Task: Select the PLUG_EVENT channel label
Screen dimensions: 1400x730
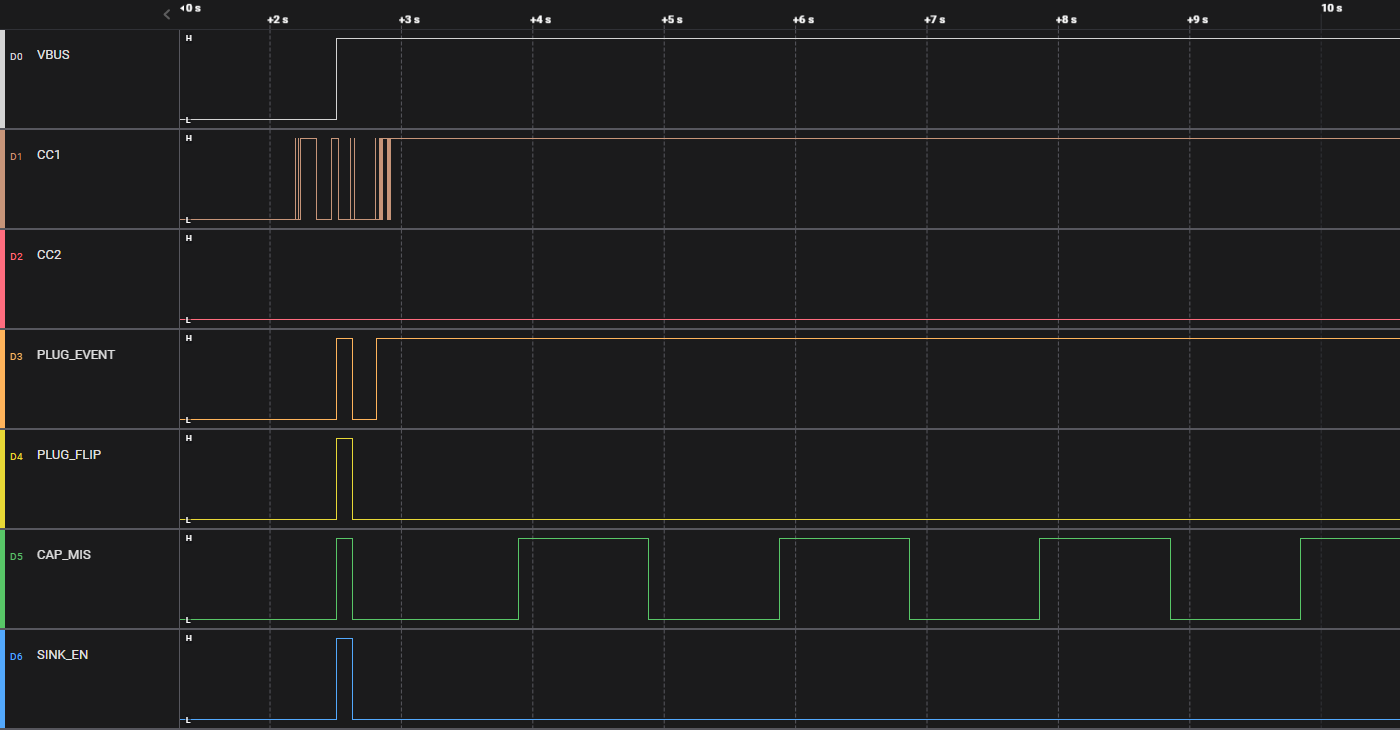Action: click(x=76, y=355)
